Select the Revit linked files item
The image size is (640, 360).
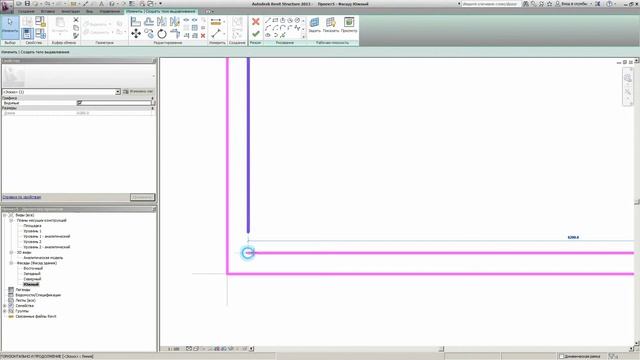coord(36,316)
